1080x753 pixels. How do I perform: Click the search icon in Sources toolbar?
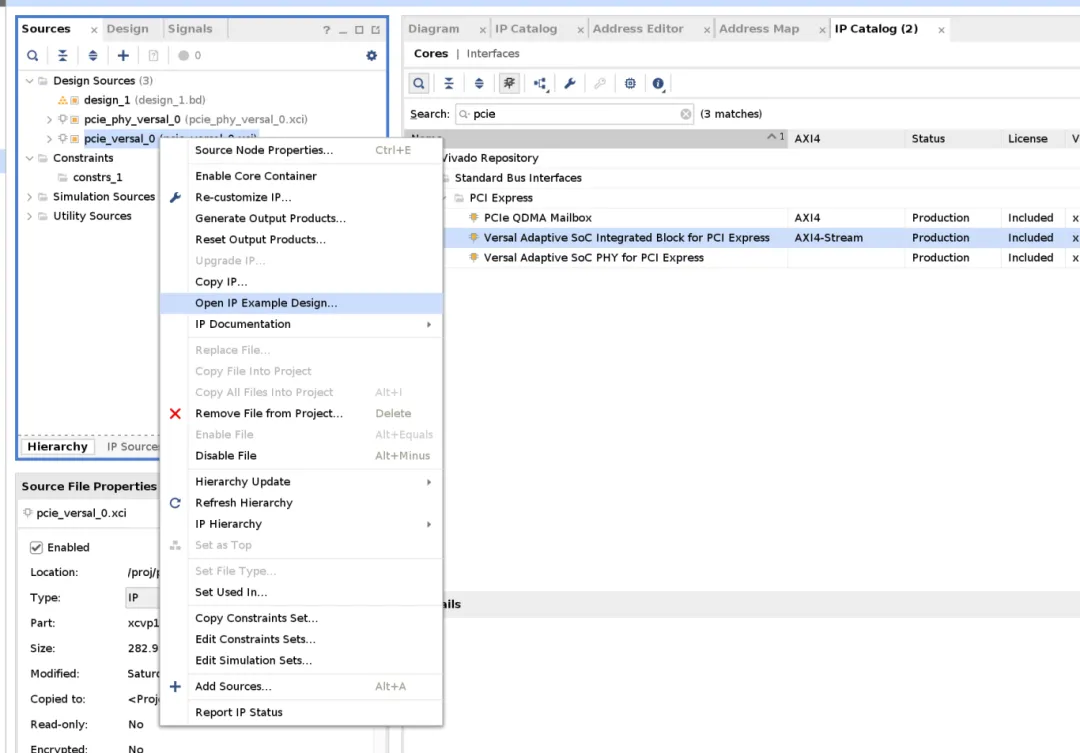click(32, 56)
